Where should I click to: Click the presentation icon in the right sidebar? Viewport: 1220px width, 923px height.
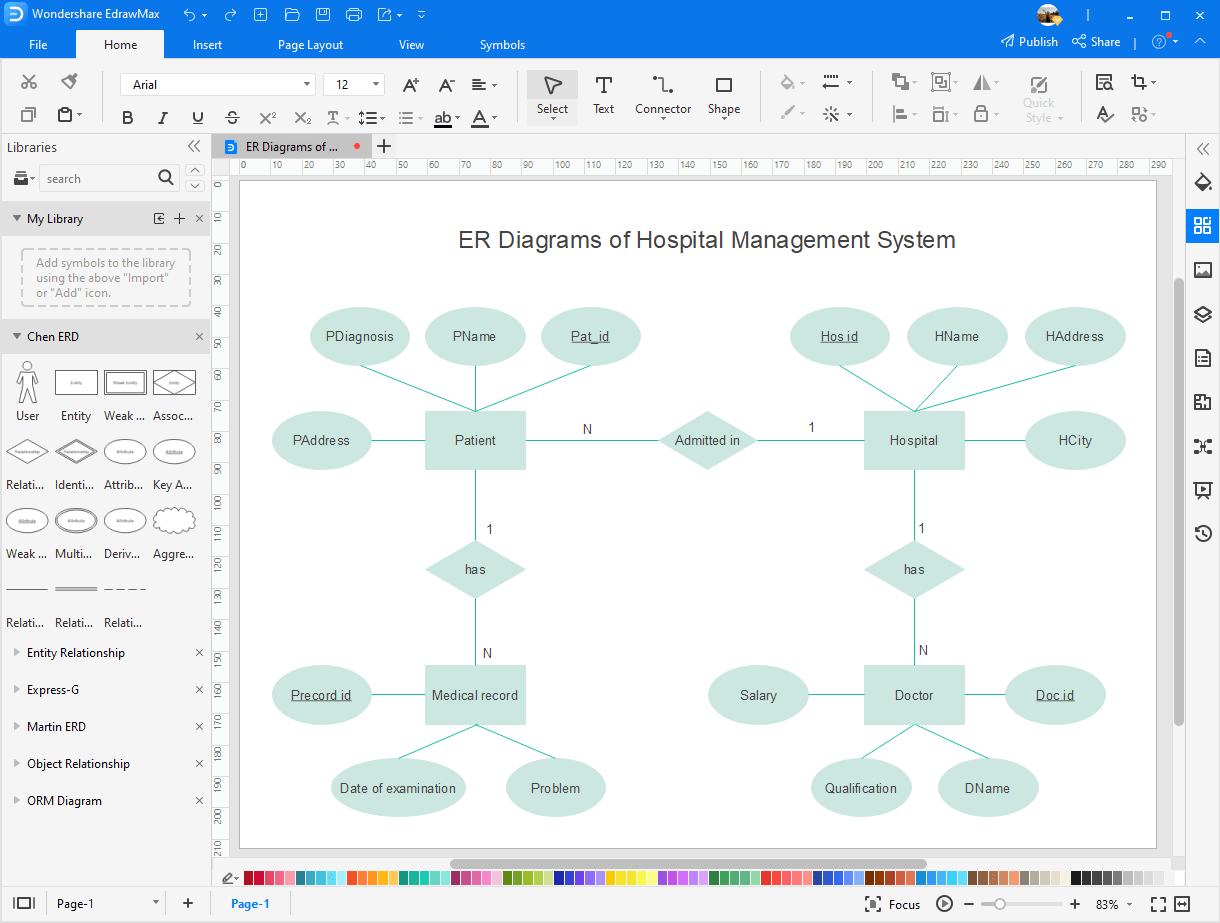[x=1202, y=489]
